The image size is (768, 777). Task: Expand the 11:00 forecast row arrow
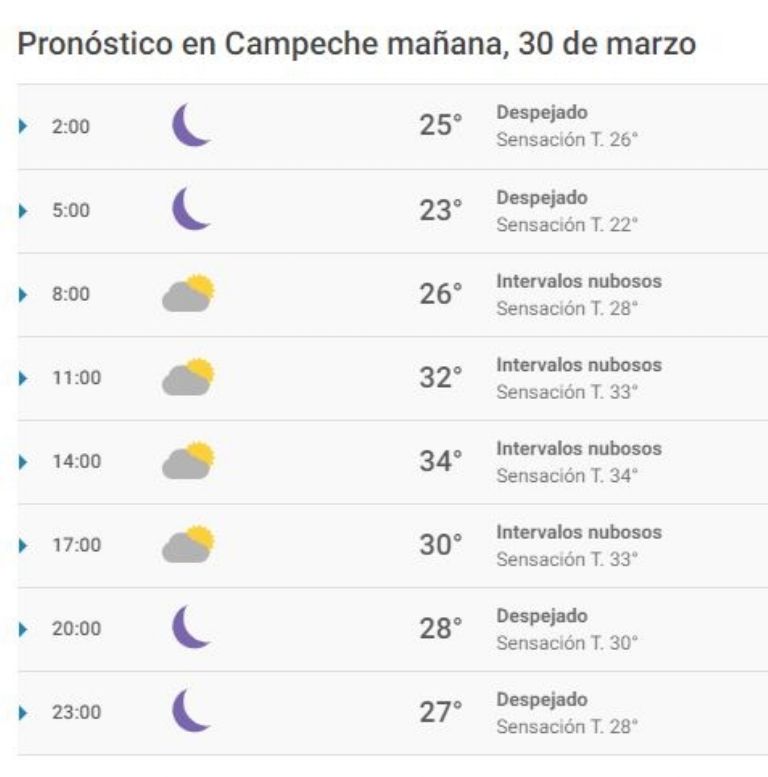point(23,379)
